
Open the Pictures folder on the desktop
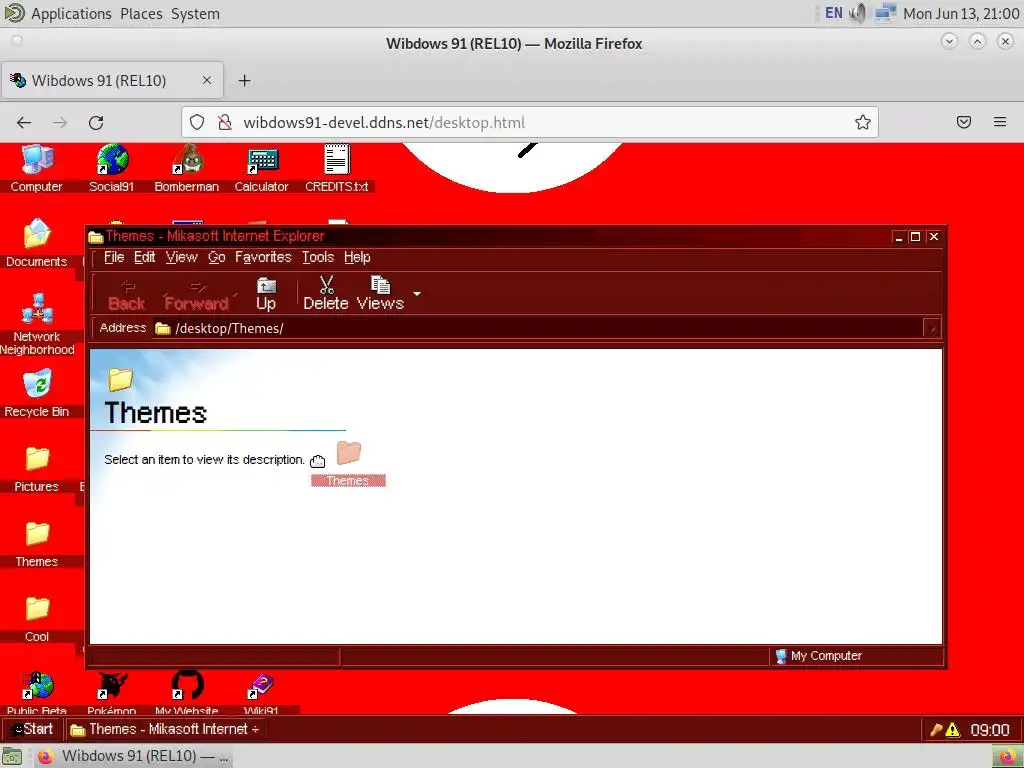[37, 468]
